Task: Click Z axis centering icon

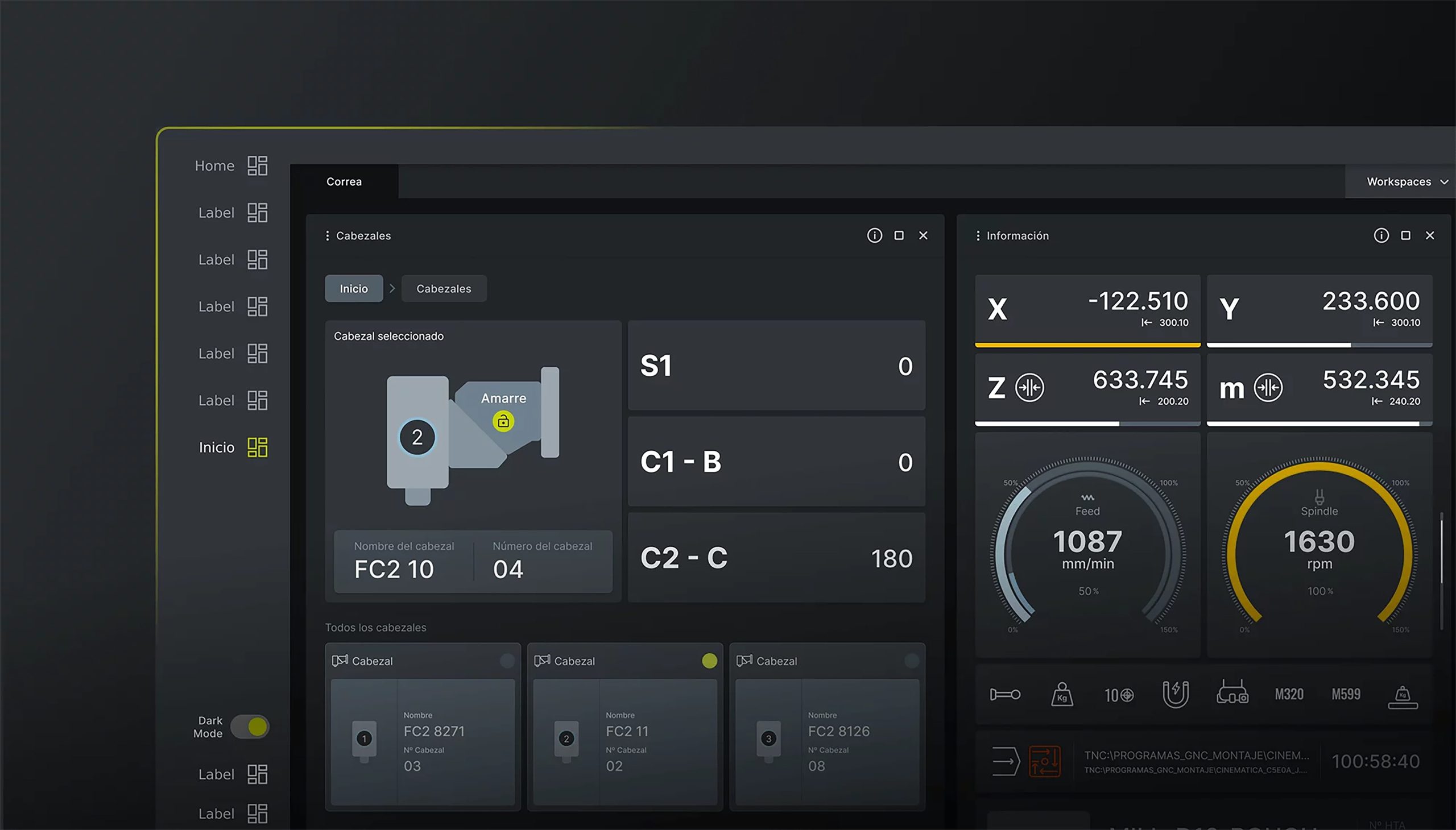Action: [x=1029, y=388]
